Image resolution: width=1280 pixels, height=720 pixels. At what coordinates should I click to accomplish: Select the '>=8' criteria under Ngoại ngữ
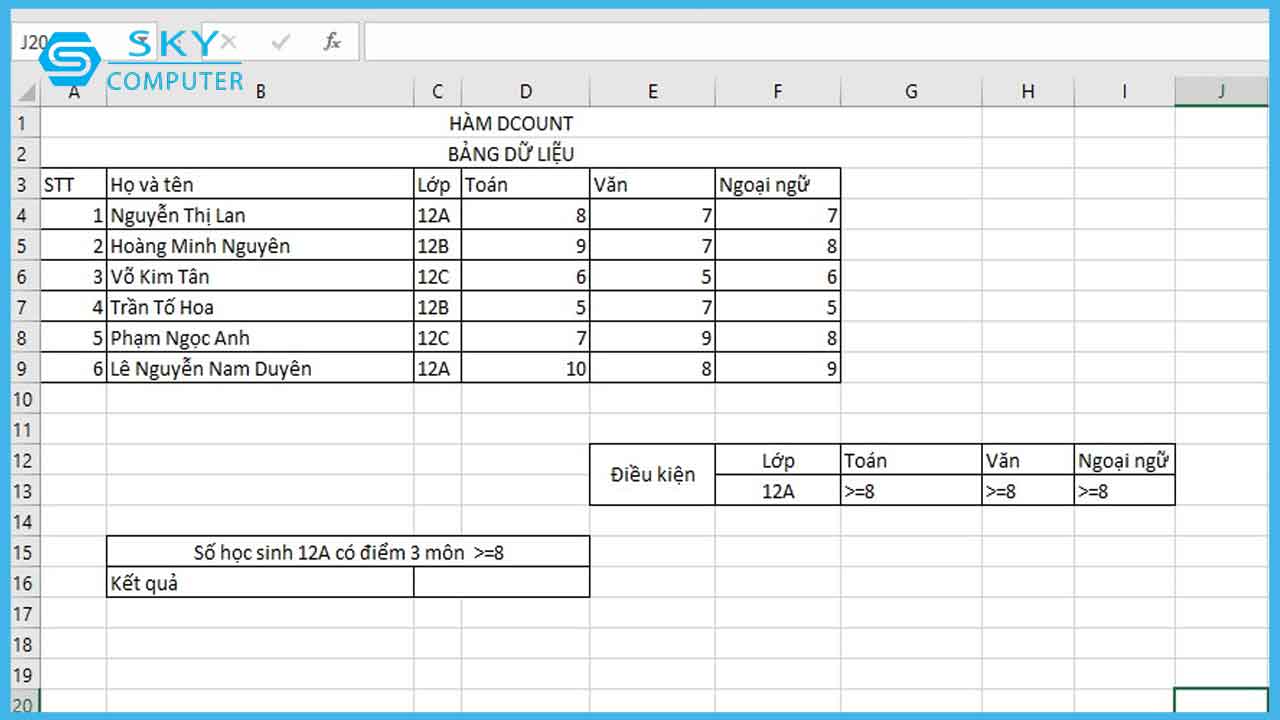click(x=1124, y=491)
